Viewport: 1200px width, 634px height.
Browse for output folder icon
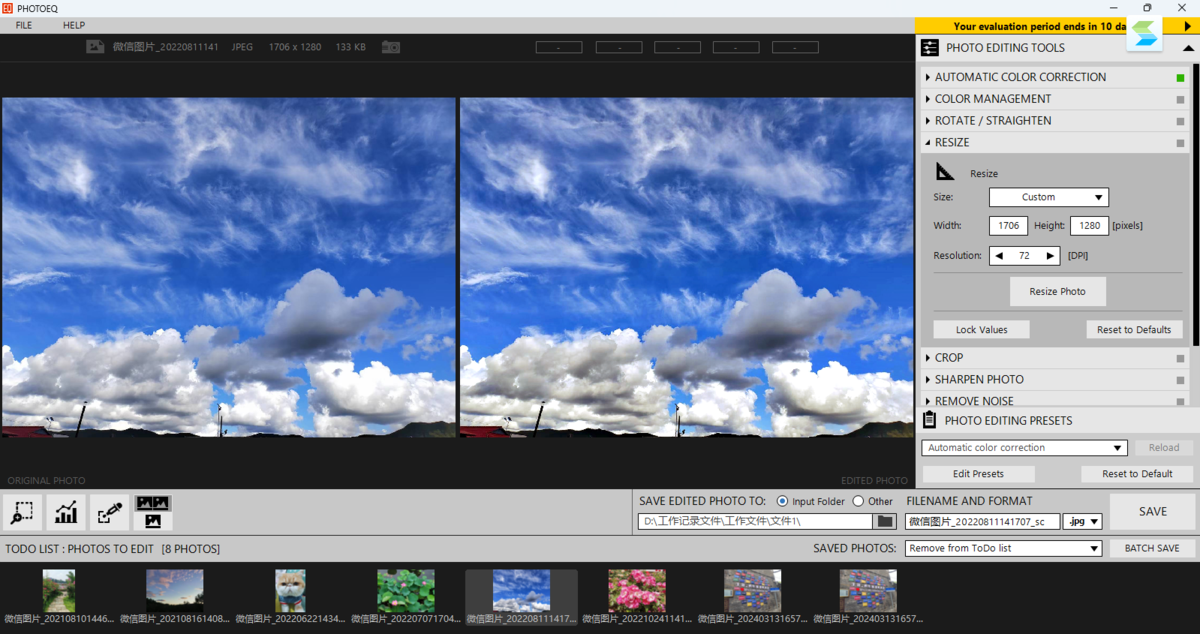click(884, 521)
